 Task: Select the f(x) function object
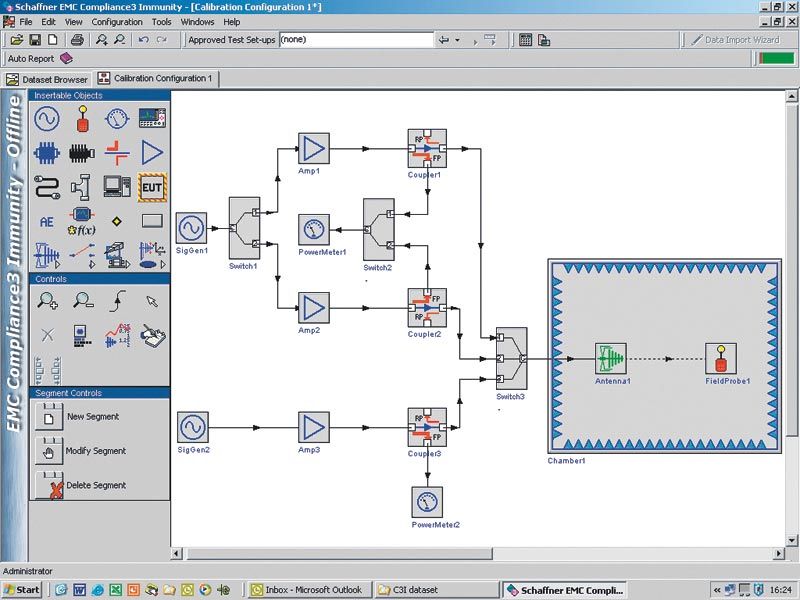(x=82, y=221)
